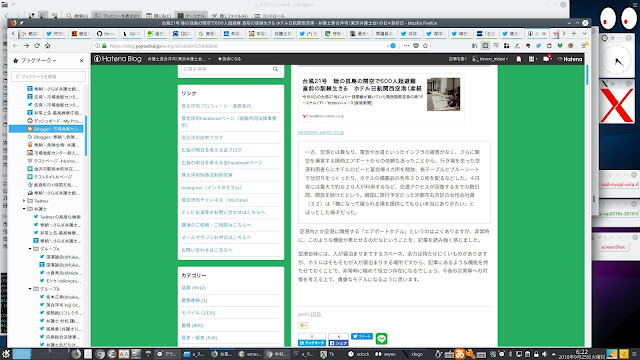640x360 pixels.
Task: List all tabs with the chevron dropdown
Action: click(584, 33)
